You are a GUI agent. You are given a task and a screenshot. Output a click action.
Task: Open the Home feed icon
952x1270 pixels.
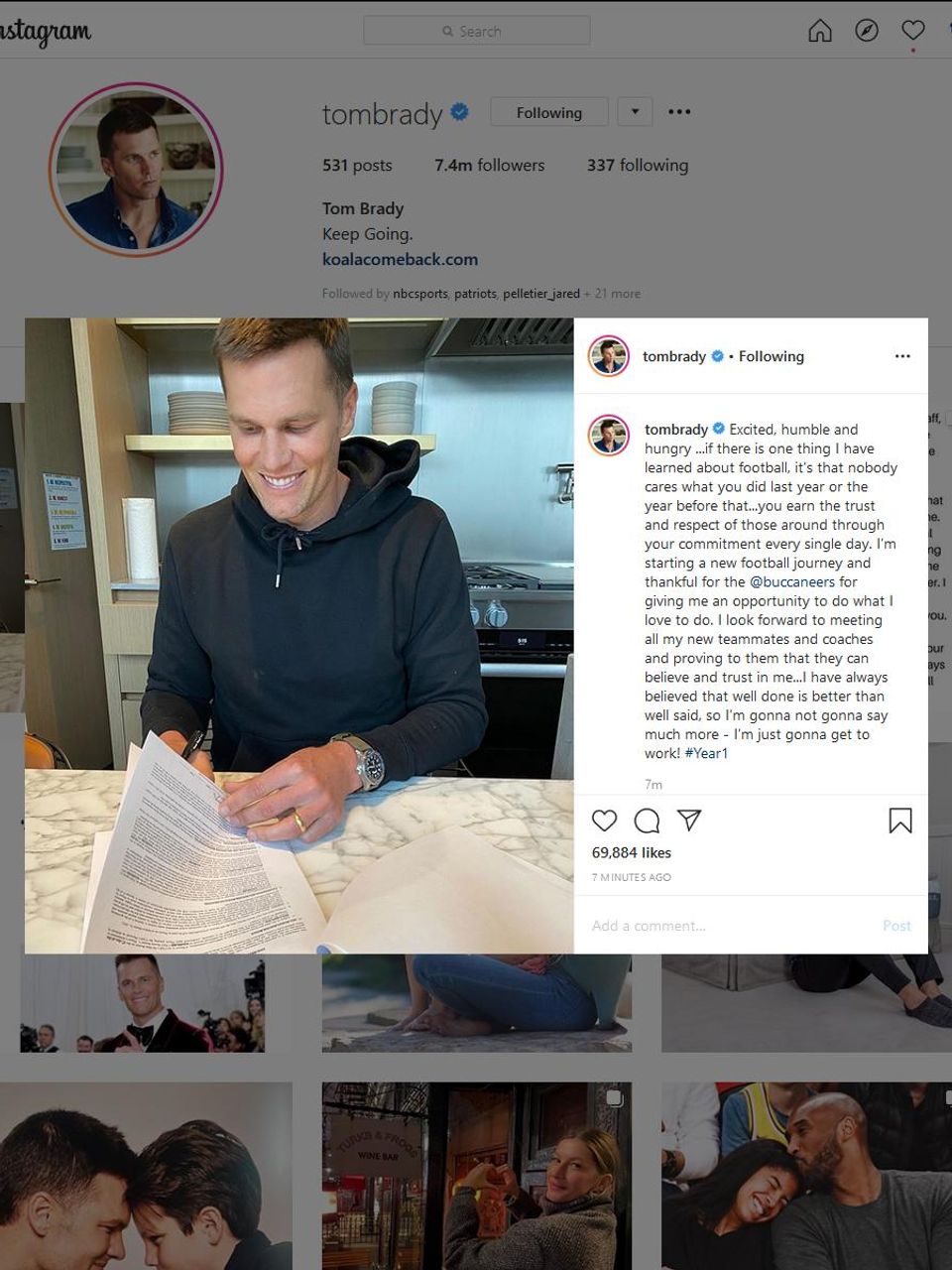(x=820, y=31)
